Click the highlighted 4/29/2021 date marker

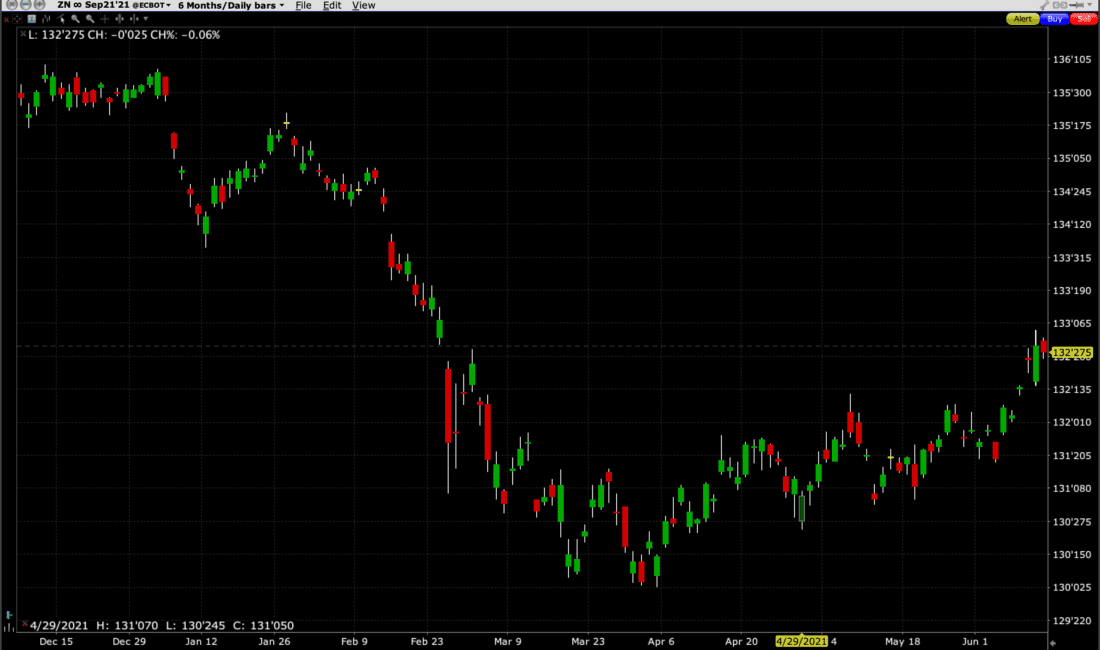point(800,641)
